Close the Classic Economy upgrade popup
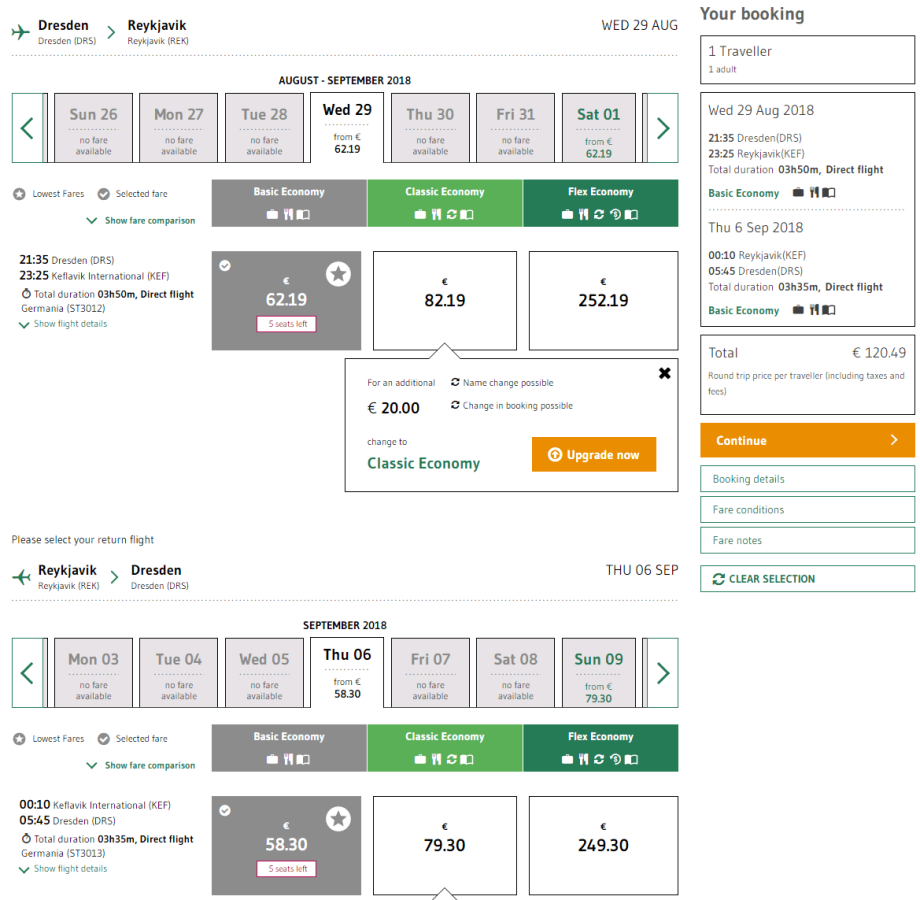The width and height of the screenshot is (920, 900). coord(664,373)
